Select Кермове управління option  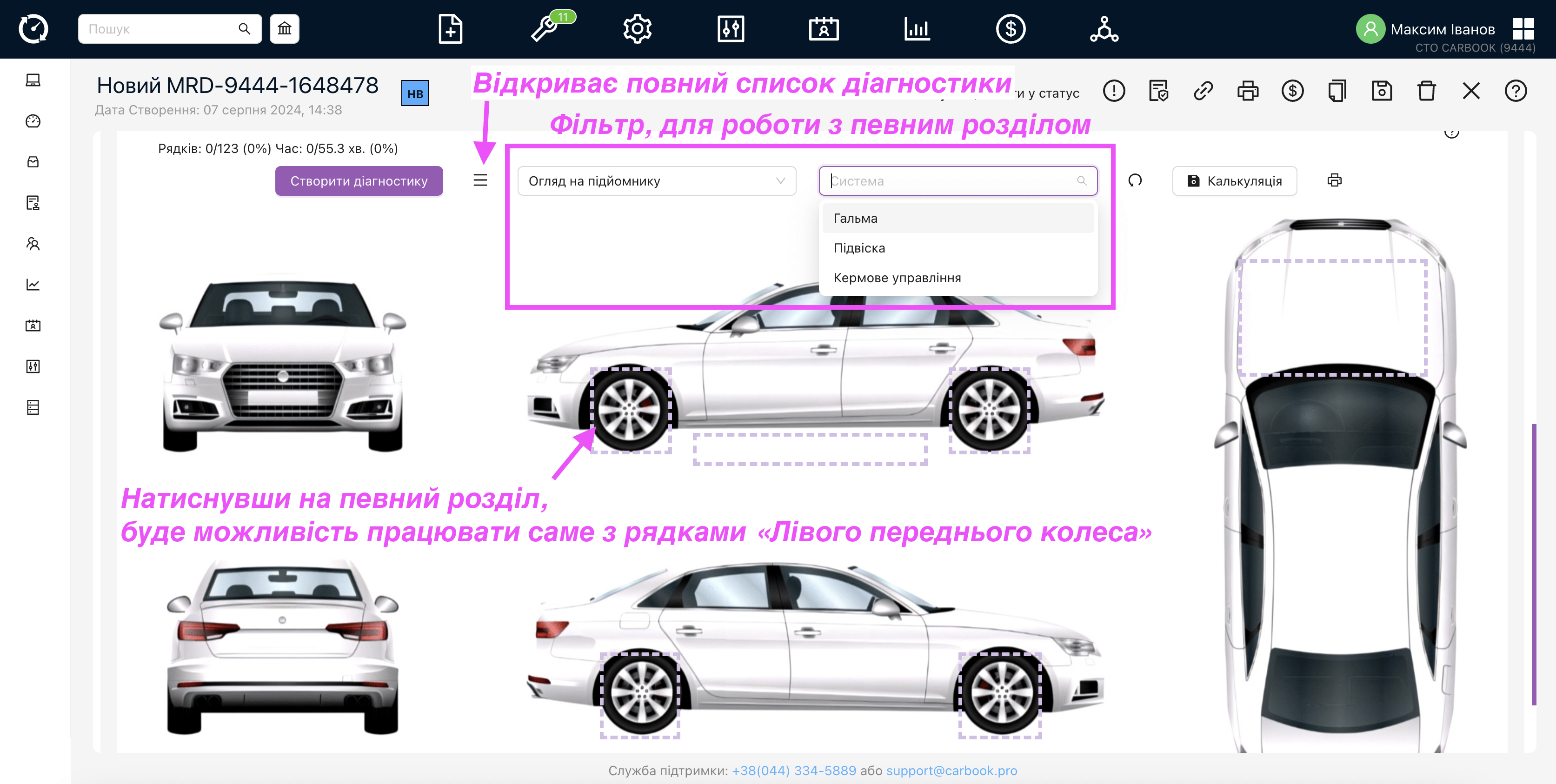pyautogui.click(x=958, y=277)
